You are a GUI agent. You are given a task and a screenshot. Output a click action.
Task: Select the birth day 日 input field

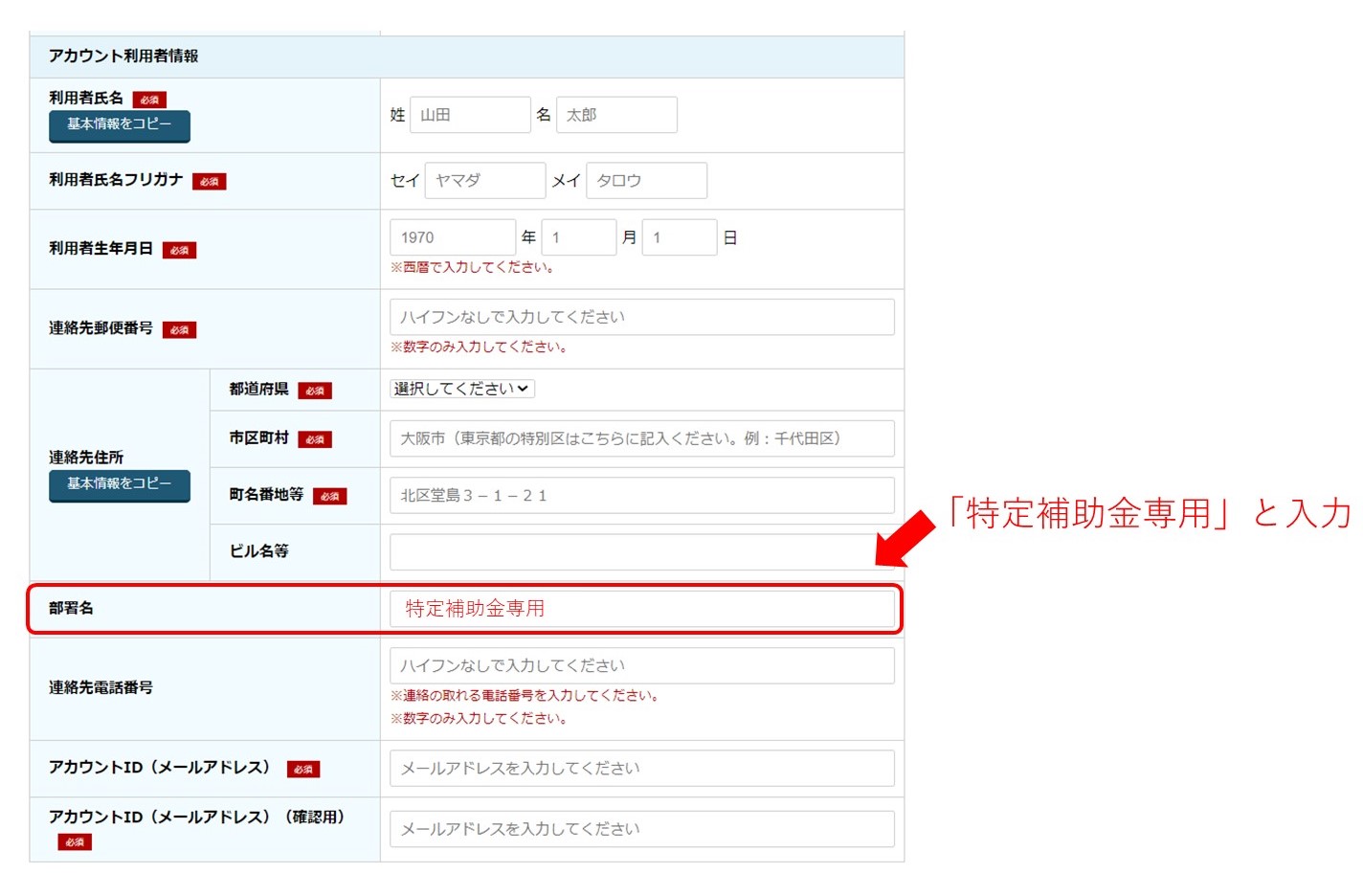[679, 237]
